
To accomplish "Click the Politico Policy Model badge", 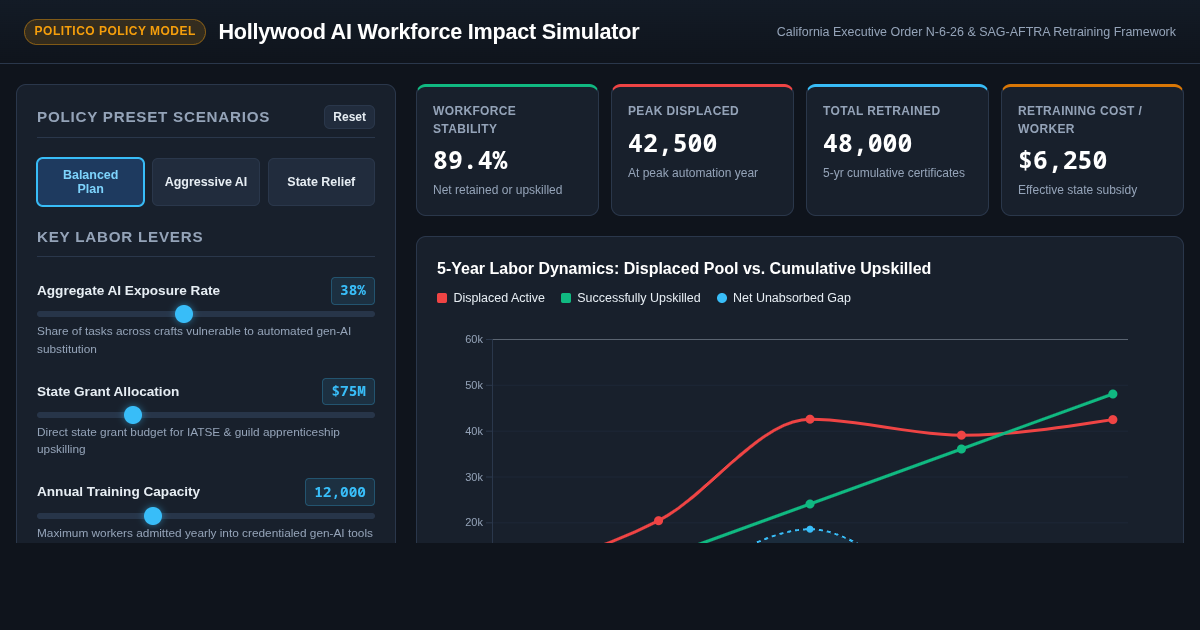I will [x=115, y=32].
